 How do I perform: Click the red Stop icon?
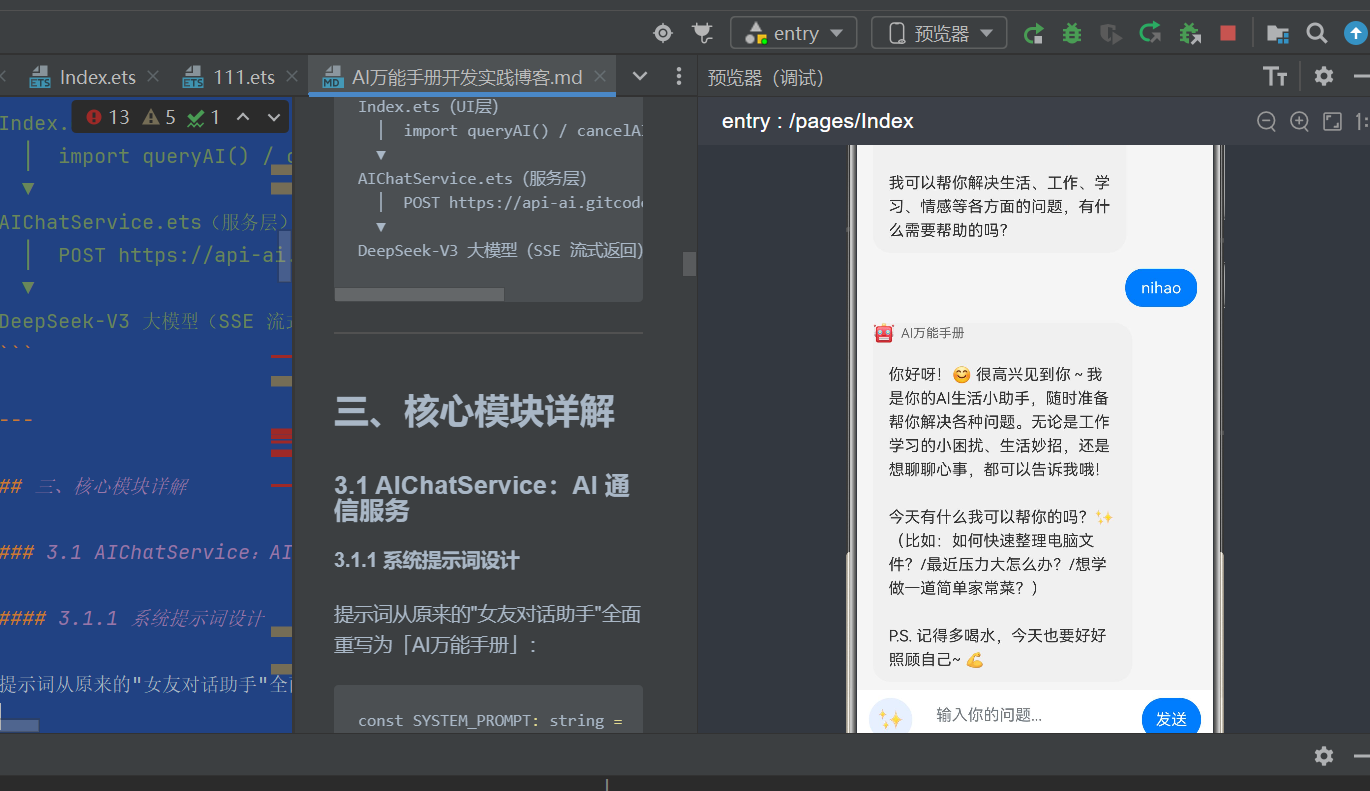click(1228, 33)
